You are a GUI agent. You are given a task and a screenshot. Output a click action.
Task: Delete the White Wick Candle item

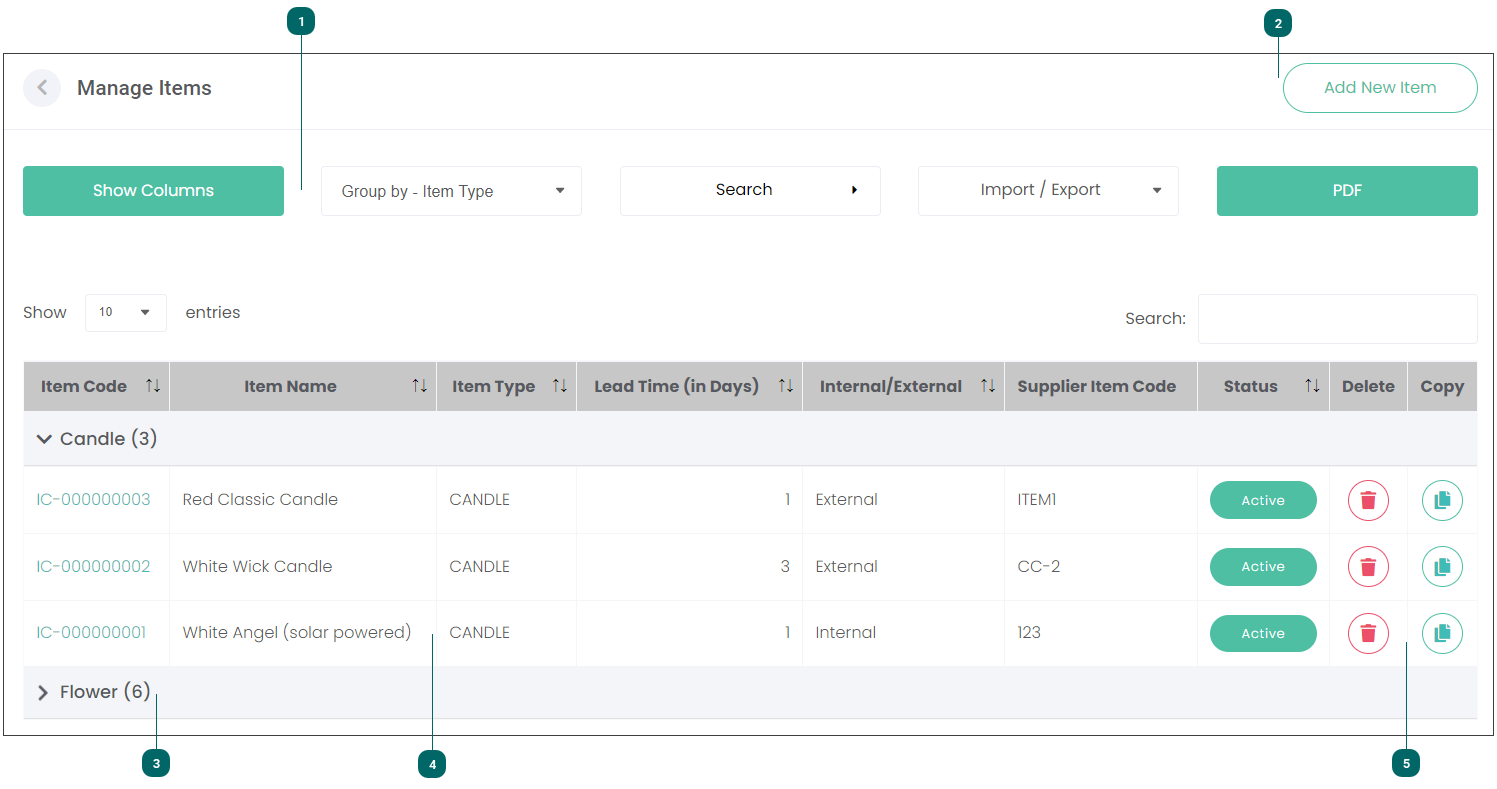coord(1368,567)
